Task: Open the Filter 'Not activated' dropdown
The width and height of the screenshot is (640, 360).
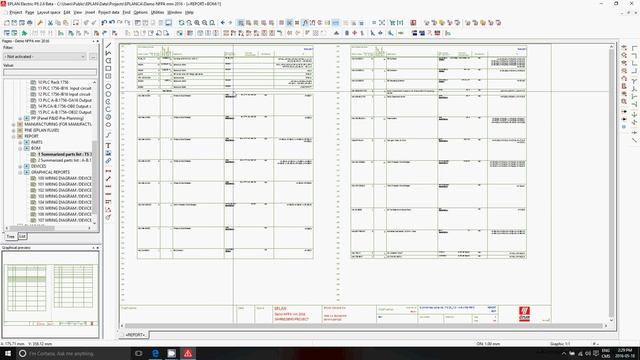Action: click(45, 57)
